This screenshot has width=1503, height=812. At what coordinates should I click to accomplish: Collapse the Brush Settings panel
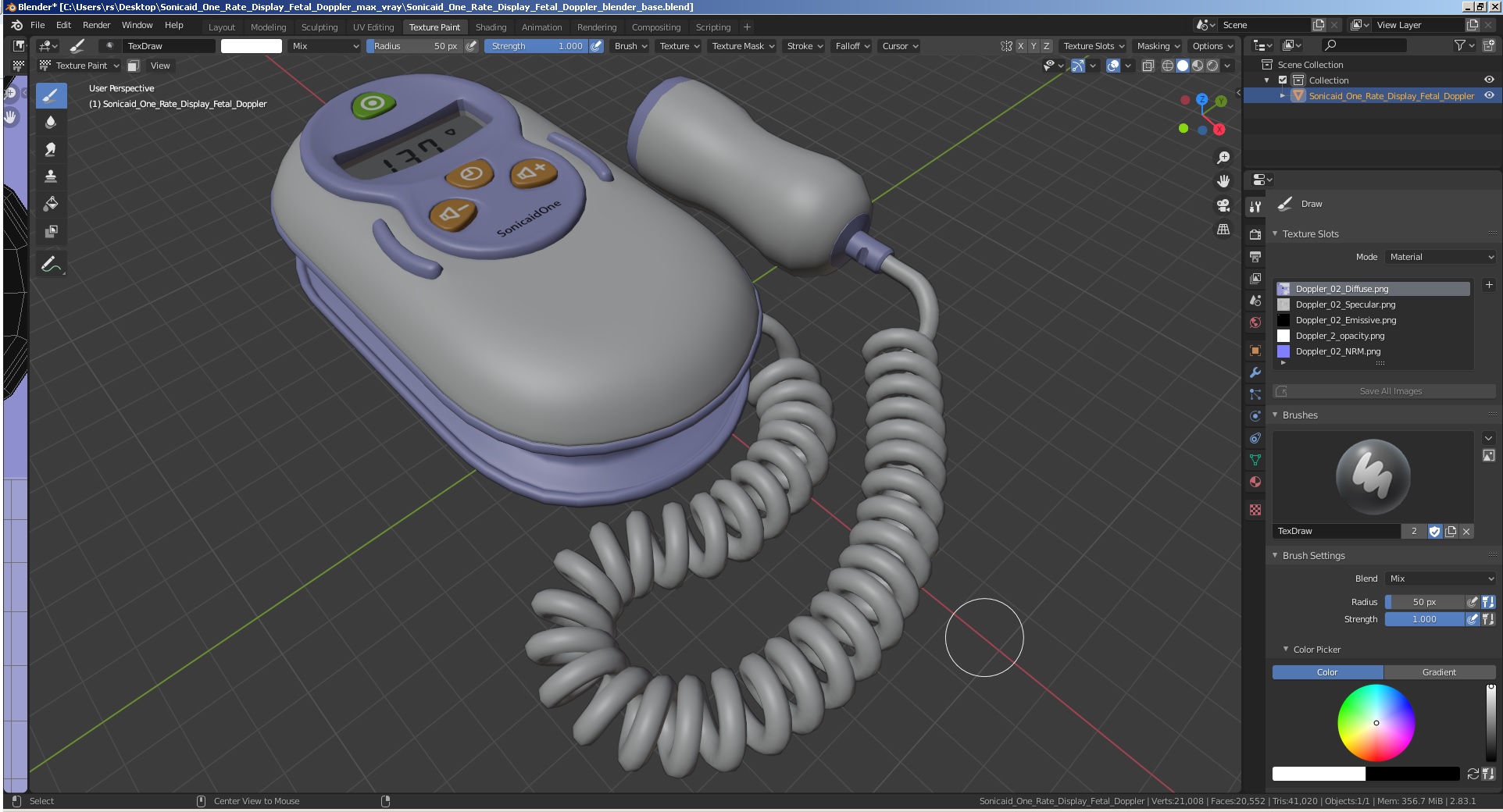pos(1313,556)
